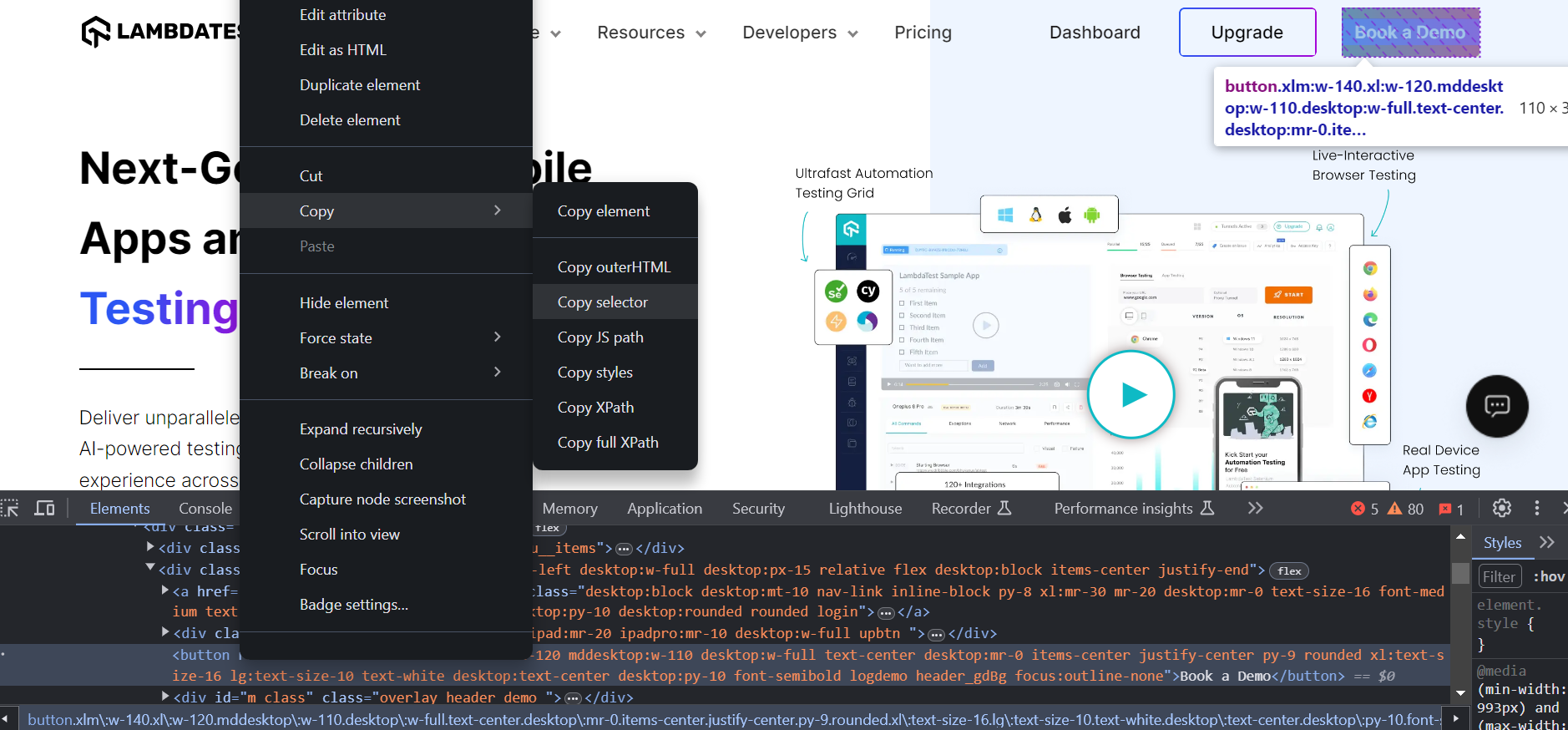
Task: Click the Windows OS icon
Action: (1005, 215)
